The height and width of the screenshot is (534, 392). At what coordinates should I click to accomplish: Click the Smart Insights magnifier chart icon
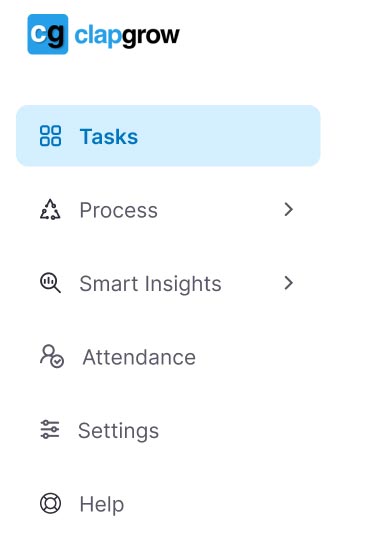click(50, 283)
